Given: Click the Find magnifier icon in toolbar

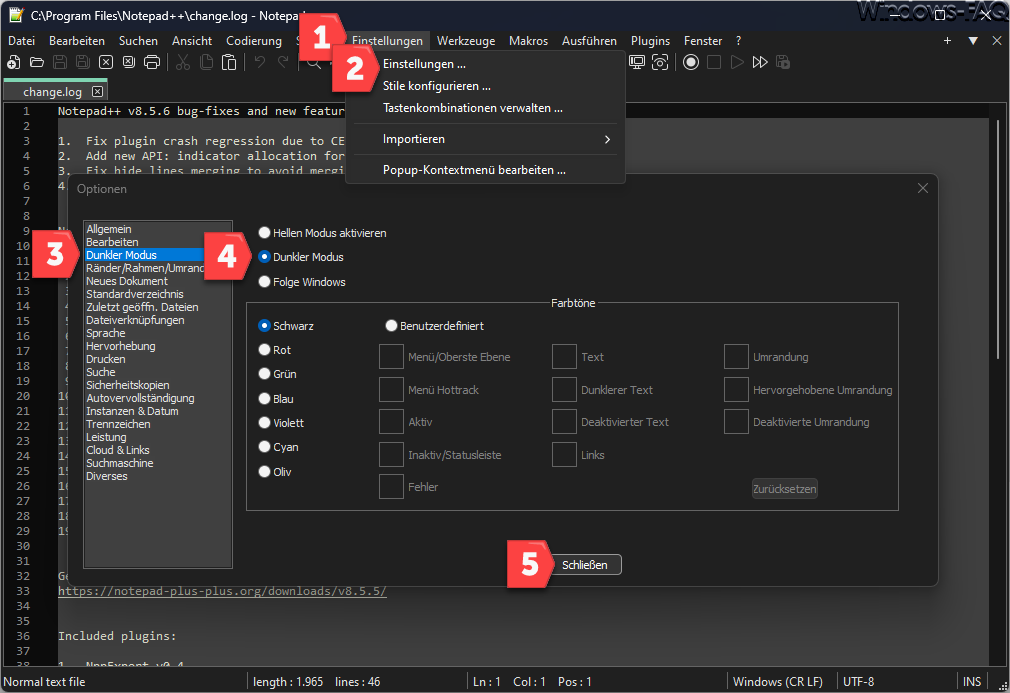Looking at the screenshot, I should pyautogui.click(x=314, y=62).
